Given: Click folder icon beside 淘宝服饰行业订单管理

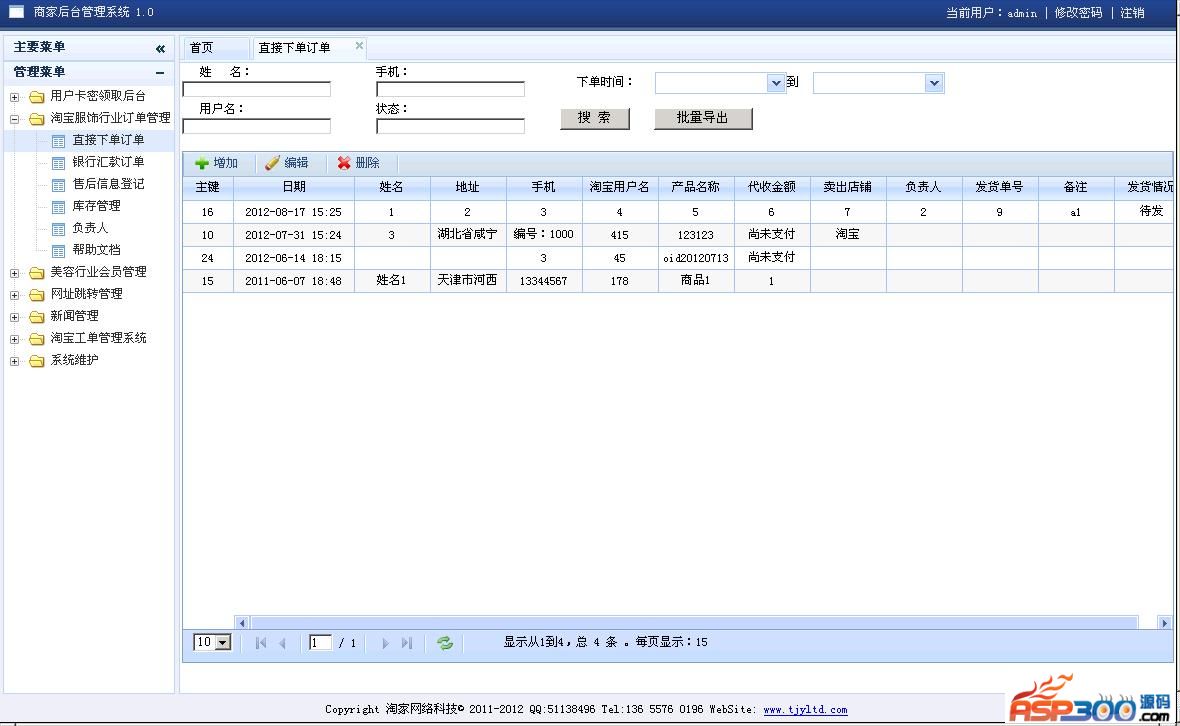Looking at the screenshot, I should click(x=36, y=119).
